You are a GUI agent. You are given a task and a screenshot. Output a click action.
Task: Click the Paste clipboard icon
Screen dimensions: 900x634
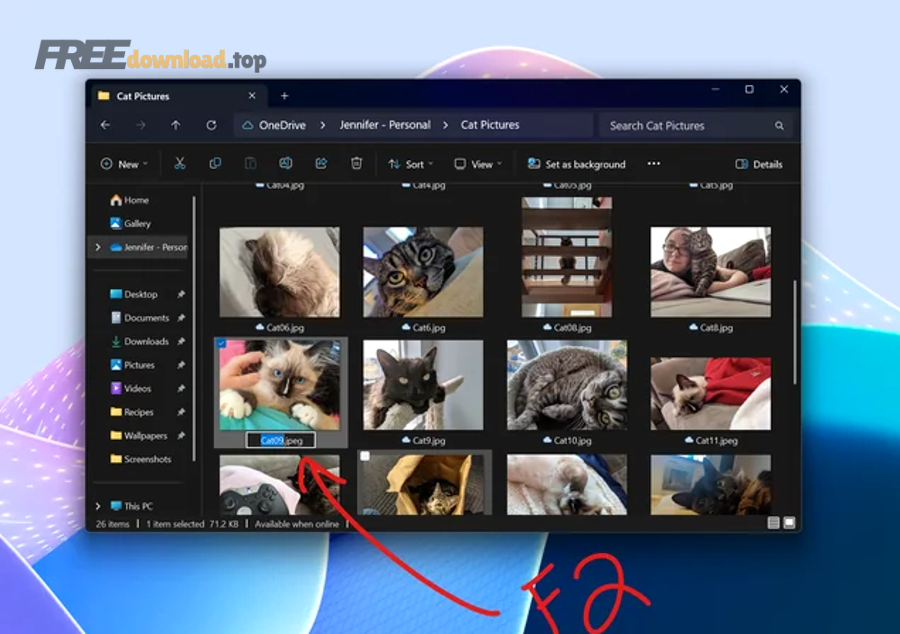tap(250, 164)
